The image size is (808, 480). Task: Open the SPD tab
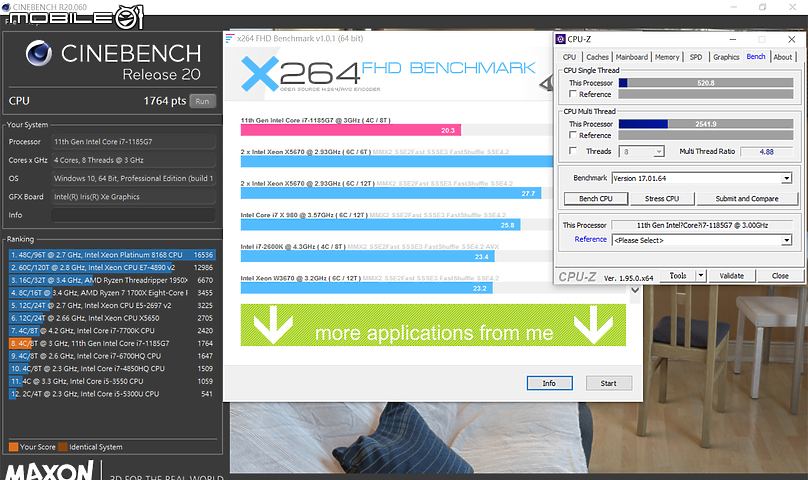tap(696, 57)
